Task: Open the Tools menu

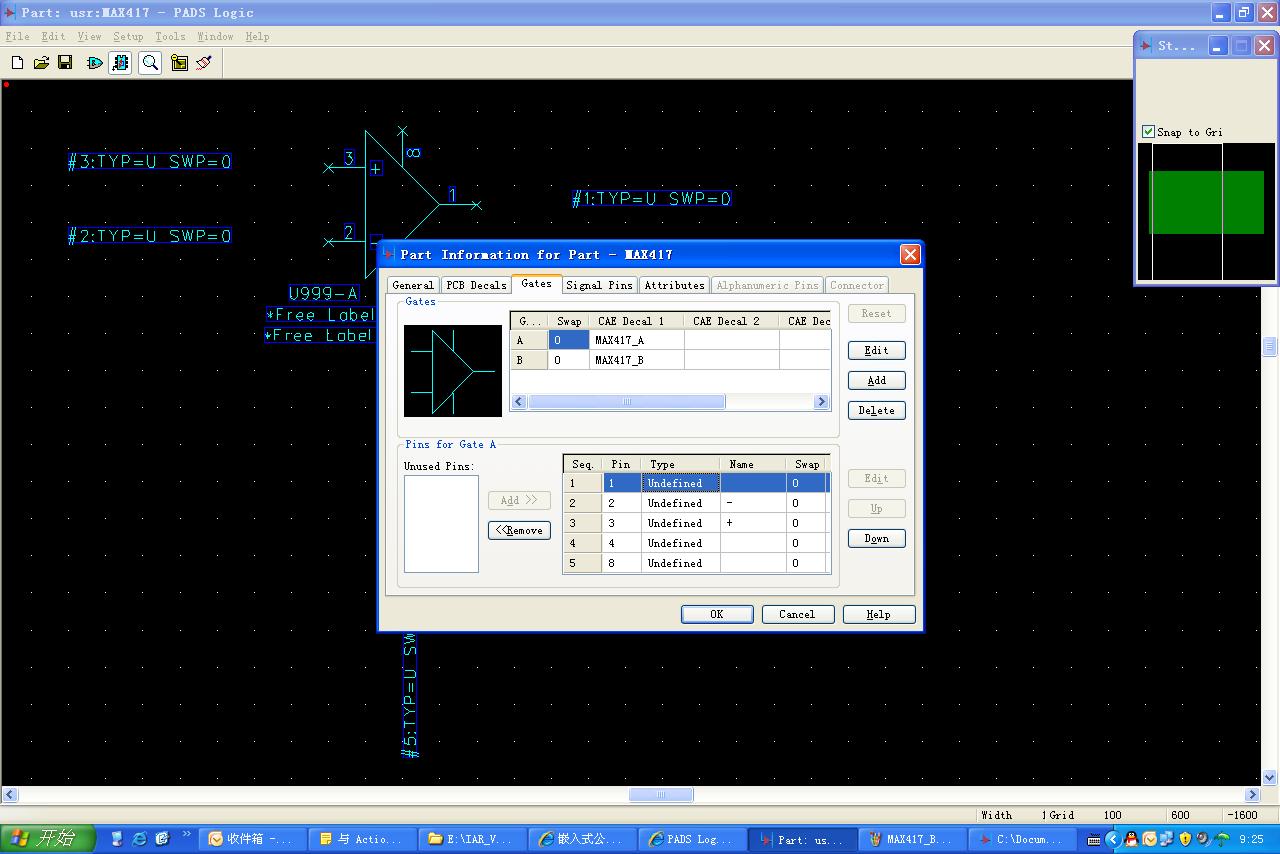Action: tap(170, 36)
